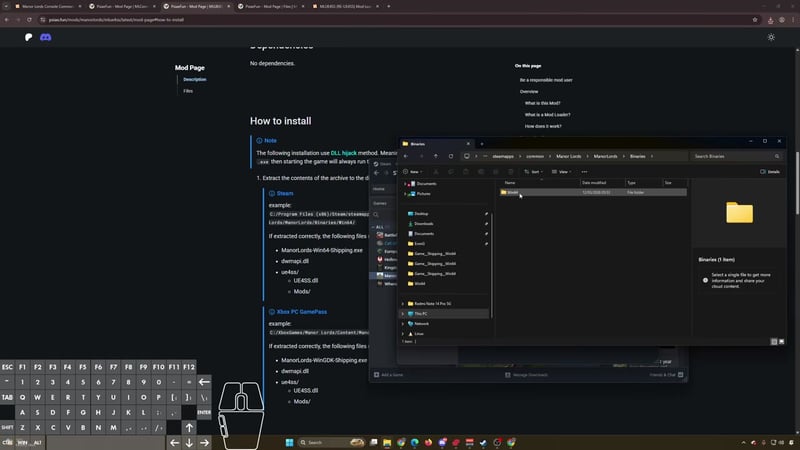This screenshot has width=800, height=450.
Task: Open the Discord icon on the website header
Action: point(45,37)
